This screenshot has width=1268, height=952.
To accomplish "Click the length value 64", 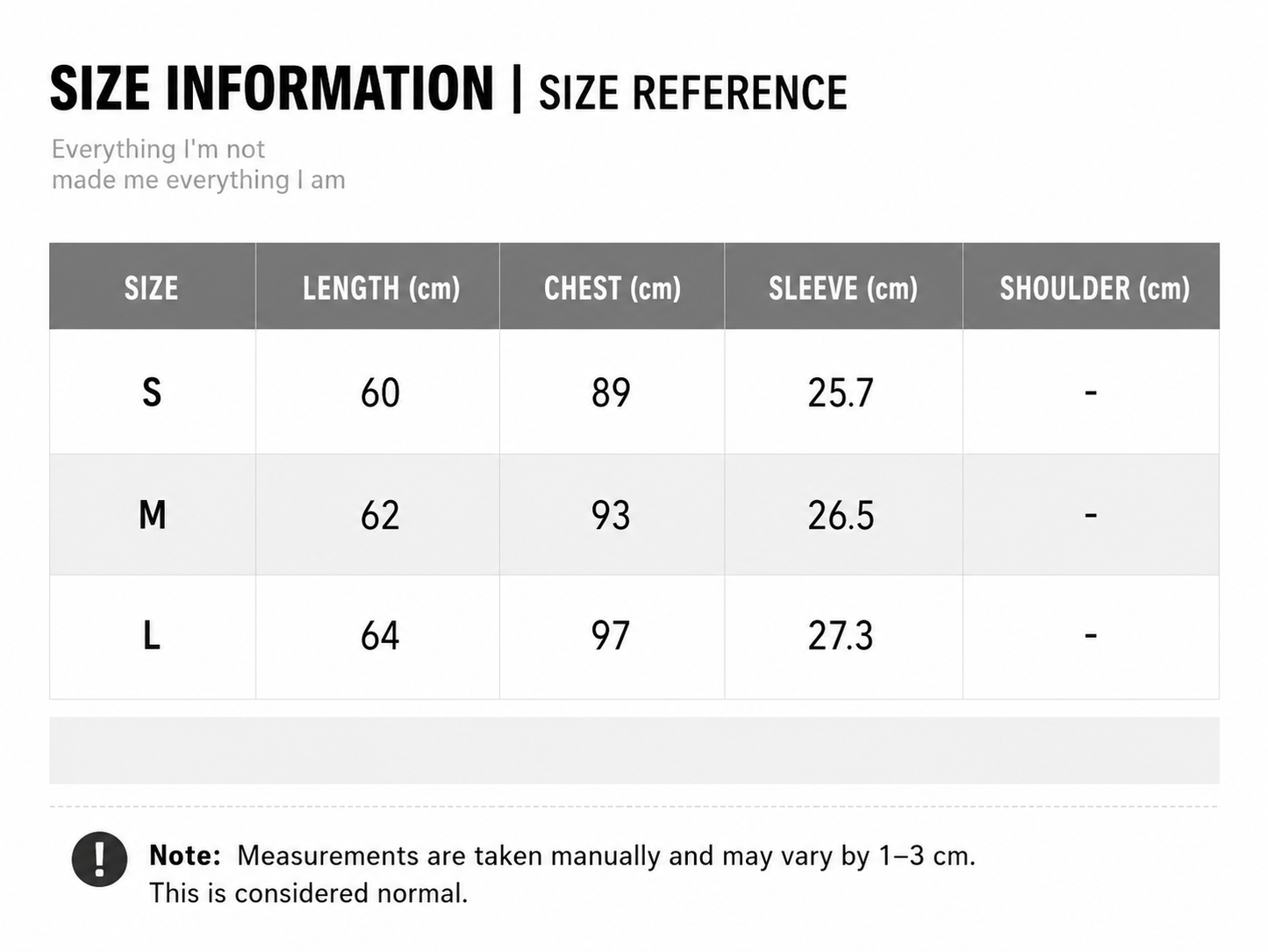I will 380,635.
